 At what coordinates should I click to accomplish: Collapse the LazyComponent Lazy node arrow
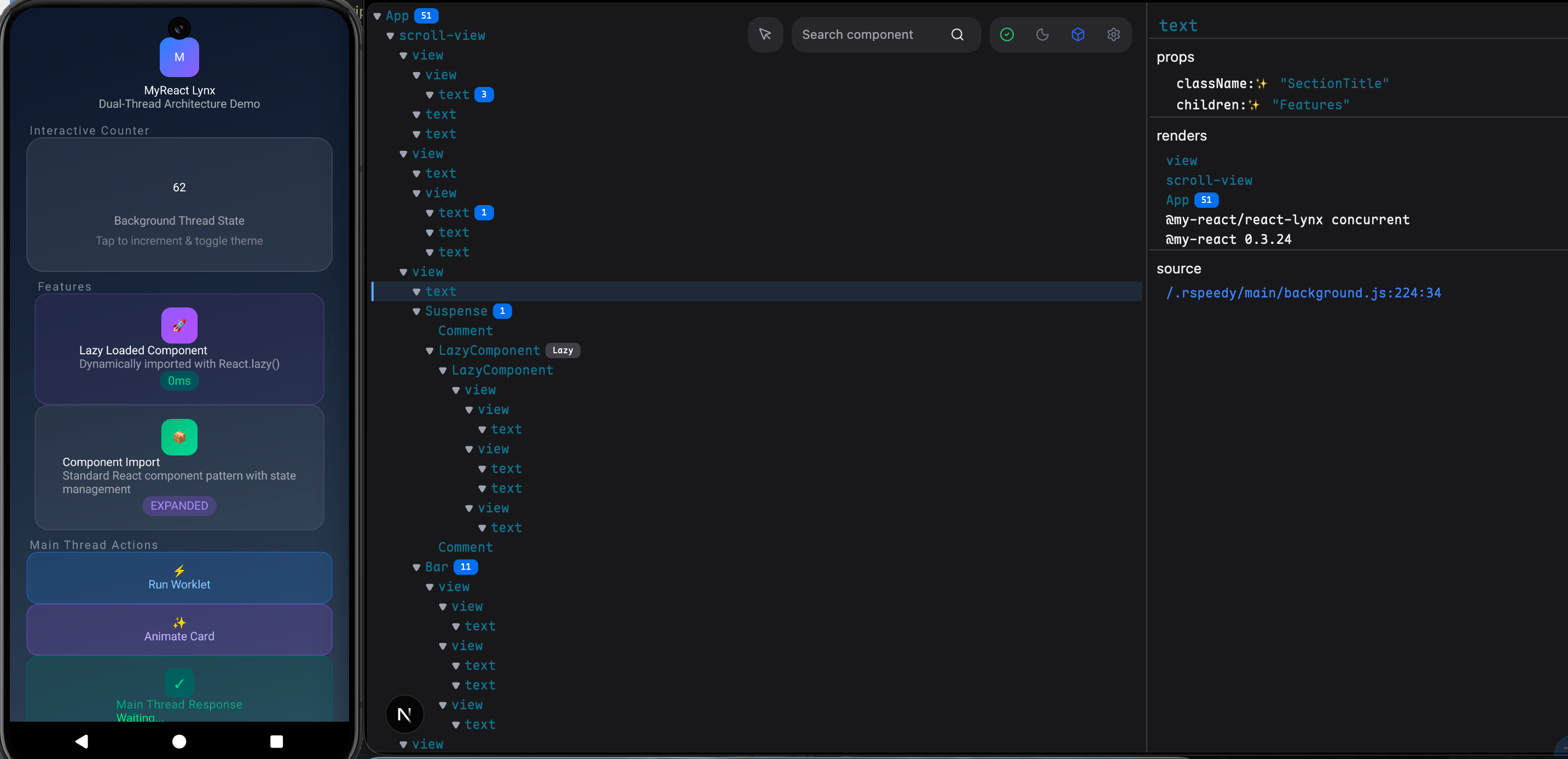pos(429,351)
